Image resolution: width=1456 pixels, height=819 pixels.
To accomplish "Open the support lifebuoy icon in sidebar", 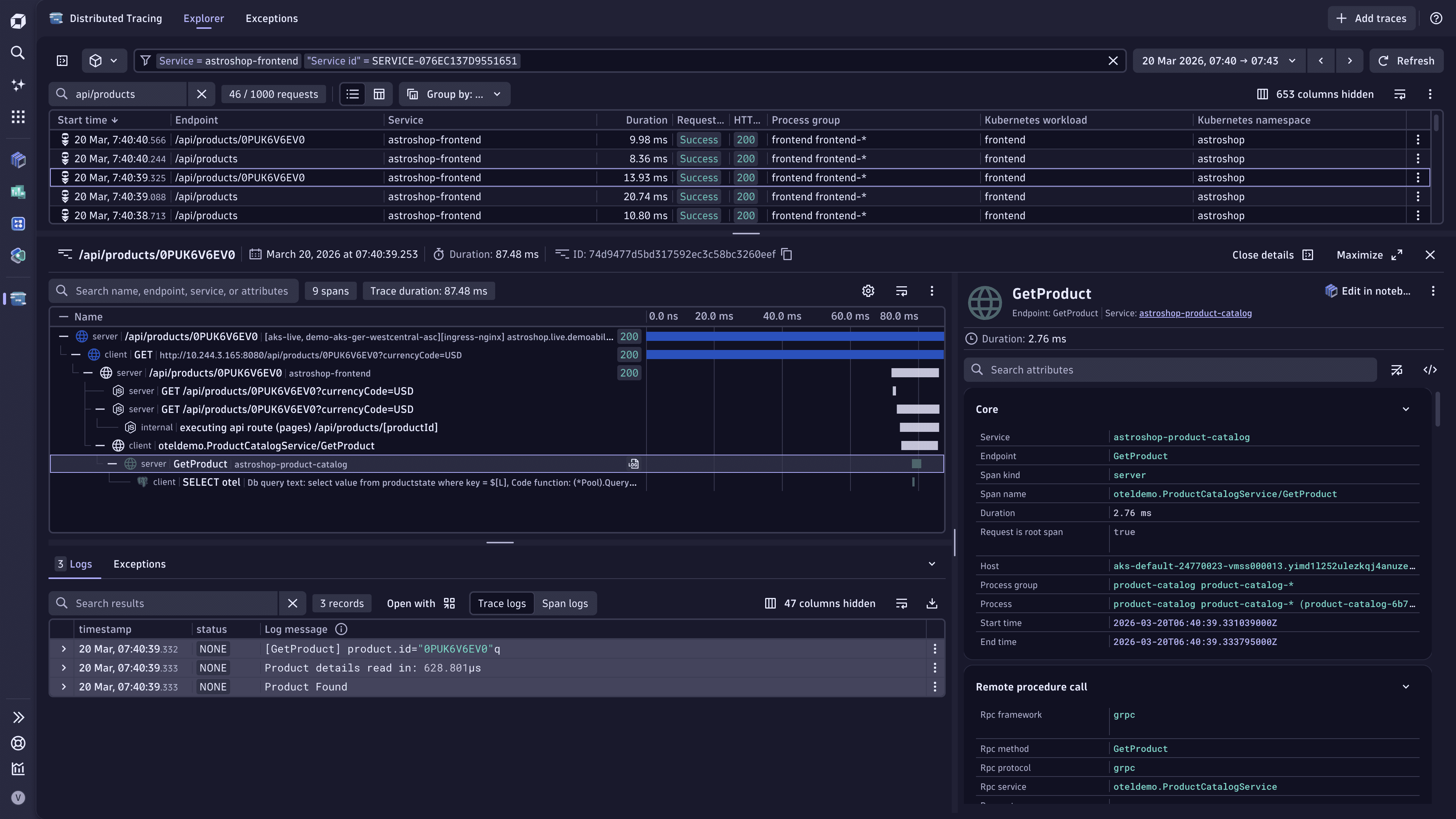I will click(x=18, y=743).
